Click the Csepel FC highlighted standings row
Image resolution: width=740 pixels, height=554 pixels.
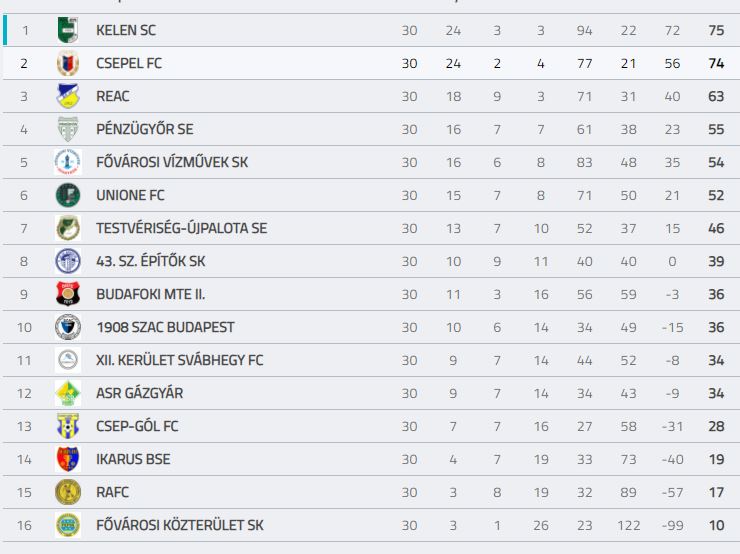pos(370,63)
